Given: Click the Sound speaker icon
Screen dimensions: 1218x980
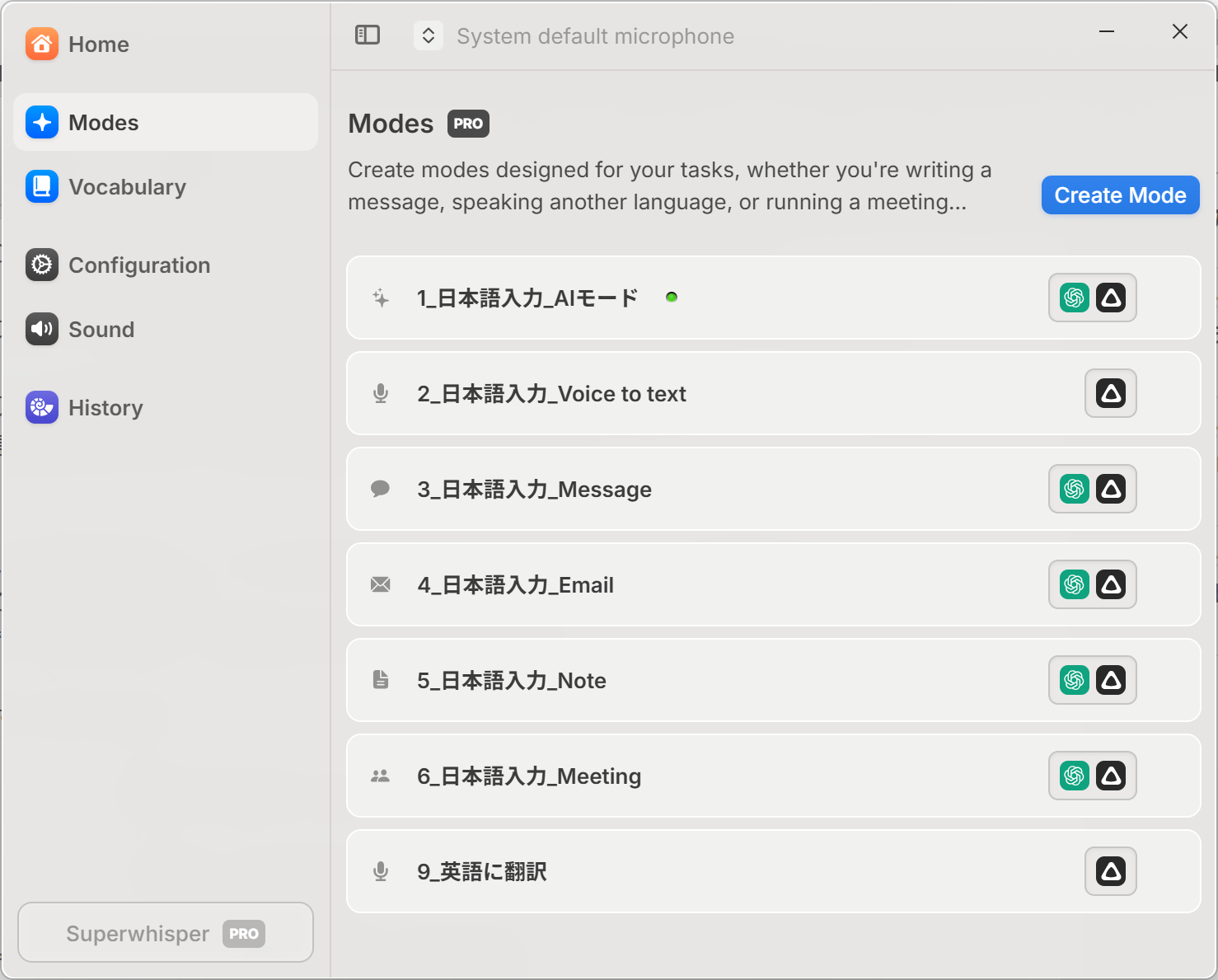Looking at the screenshot, I should (42, 329).
